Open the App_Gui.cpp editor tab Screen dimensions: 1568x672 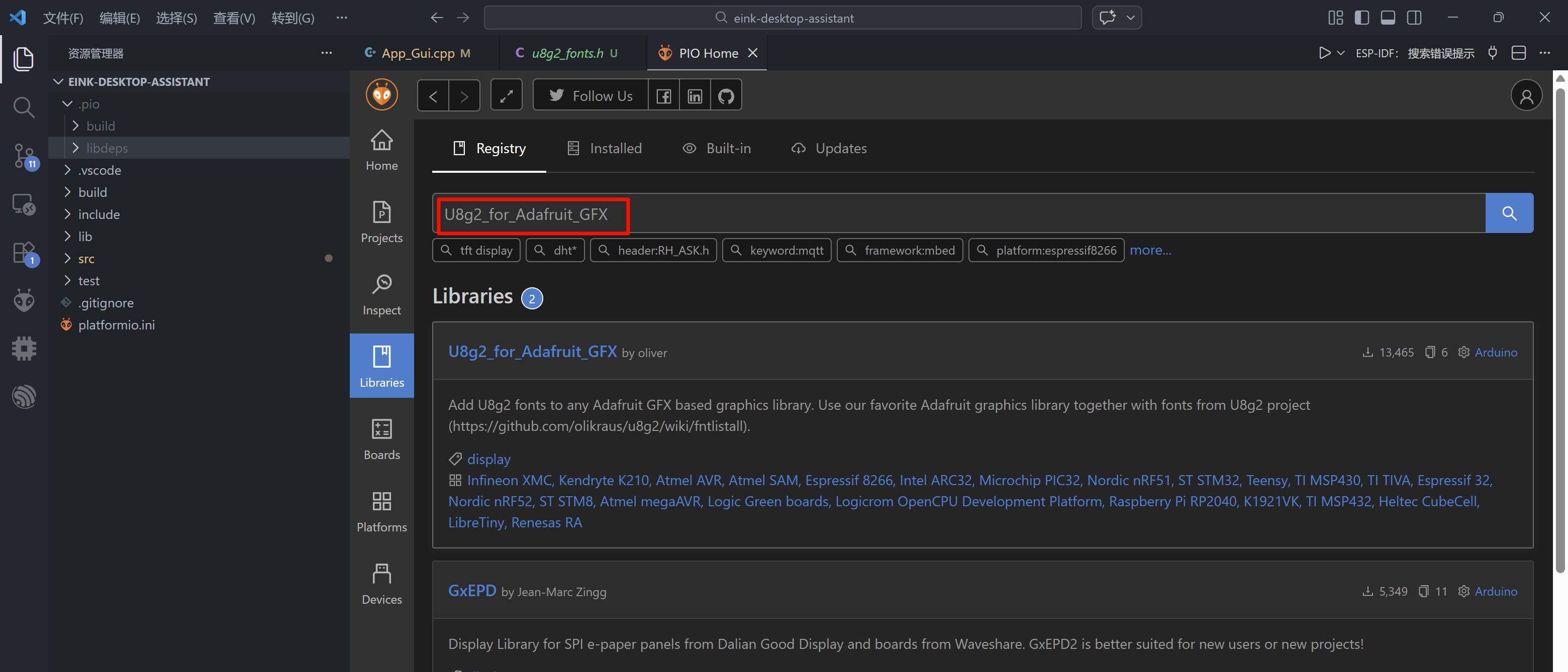(x=418, y=54)
